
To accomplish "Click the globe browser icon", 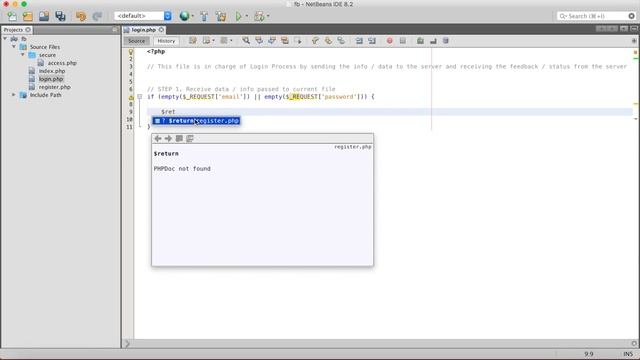I will pyautogui.click(x=184, y=16).
